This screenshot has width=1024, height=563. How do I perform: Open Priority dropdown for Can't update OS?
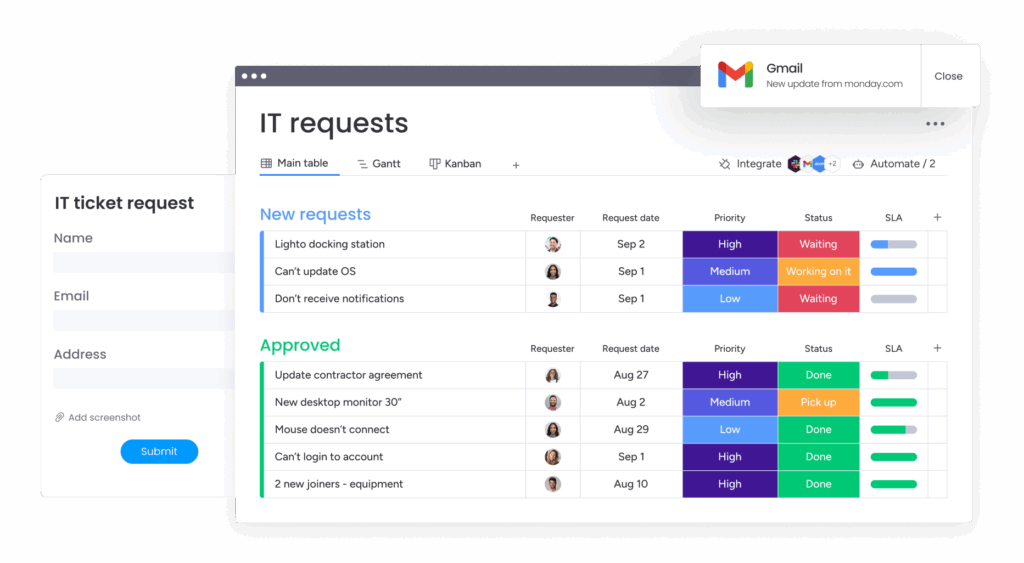point(730,271)
